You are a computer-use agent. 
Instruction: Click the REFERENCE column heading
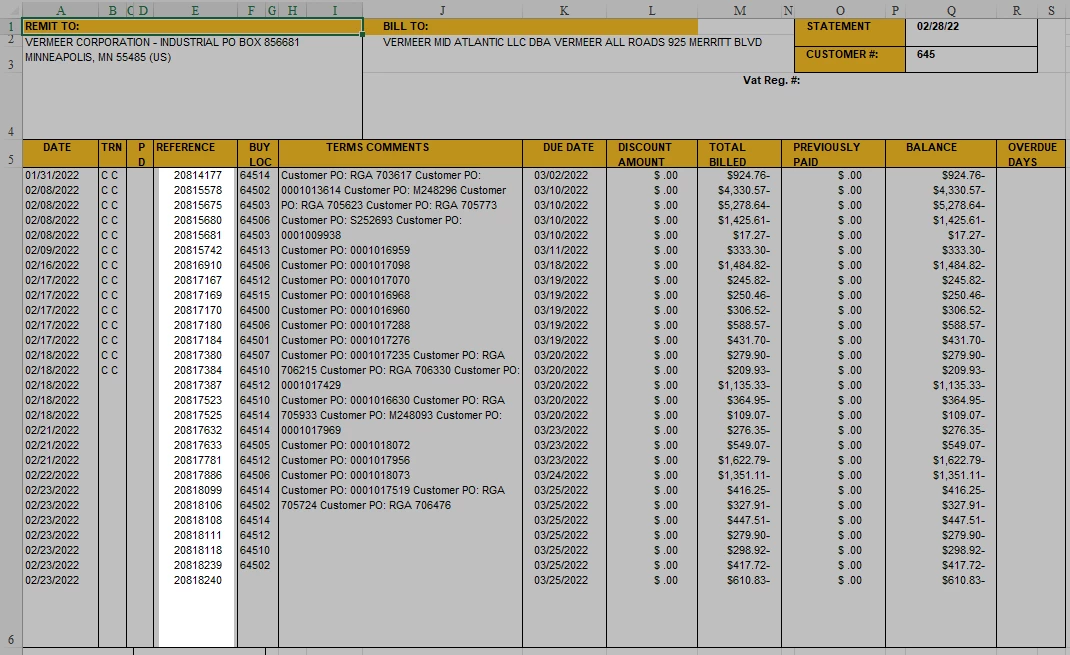tap(186, 147)
